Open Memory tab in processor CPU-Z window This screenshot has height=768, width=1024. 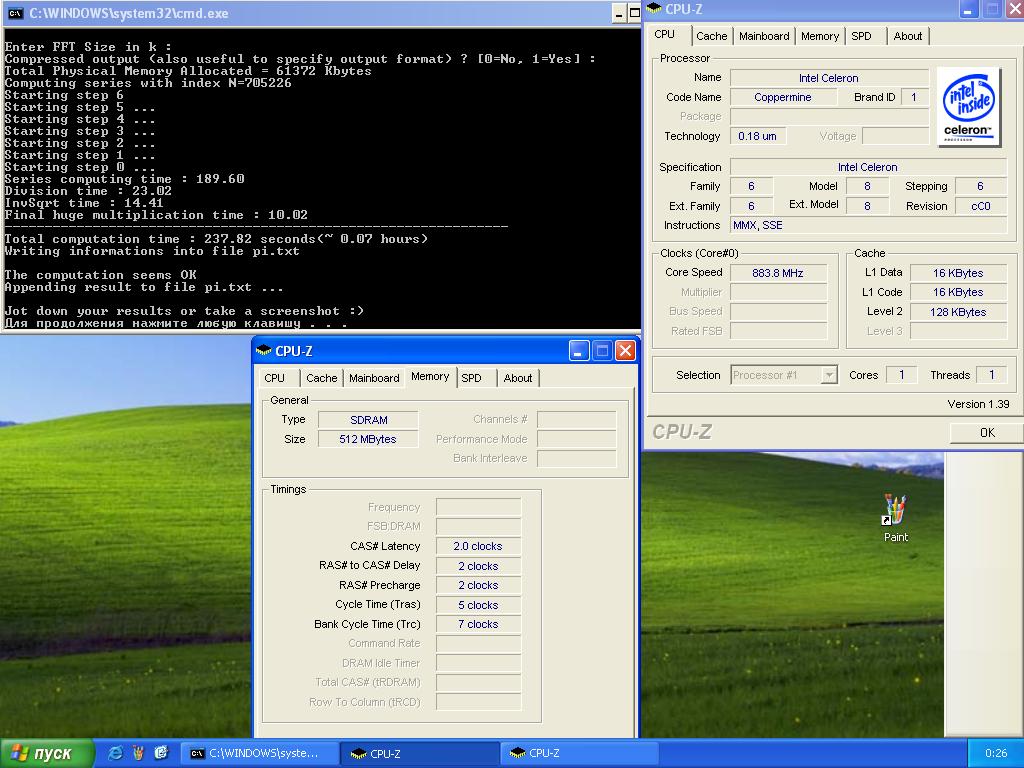point(820,36)
